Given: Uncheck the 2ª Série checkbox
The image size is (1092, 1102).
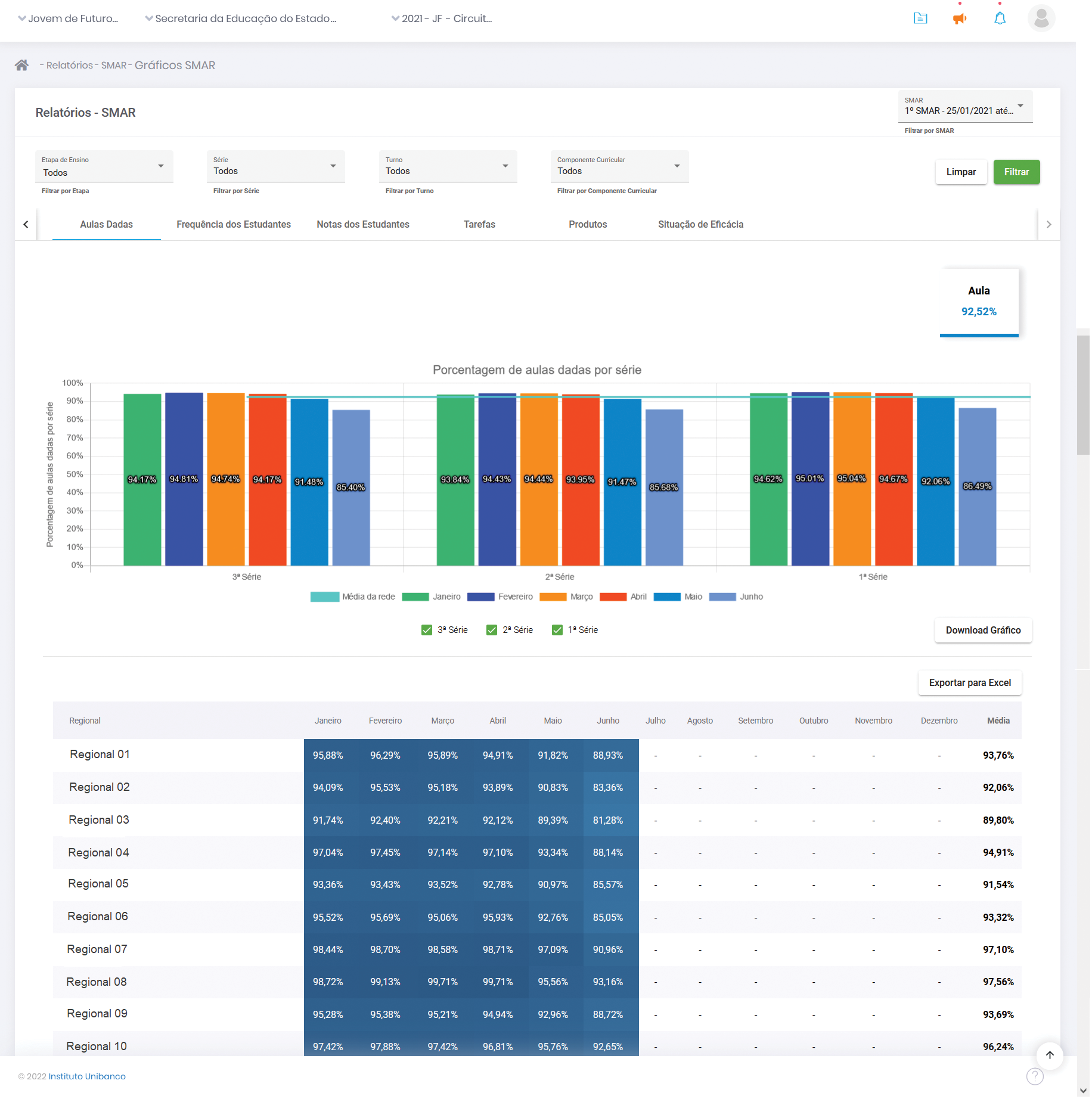Looking at the screenshot, I should (x=492, y=630).
